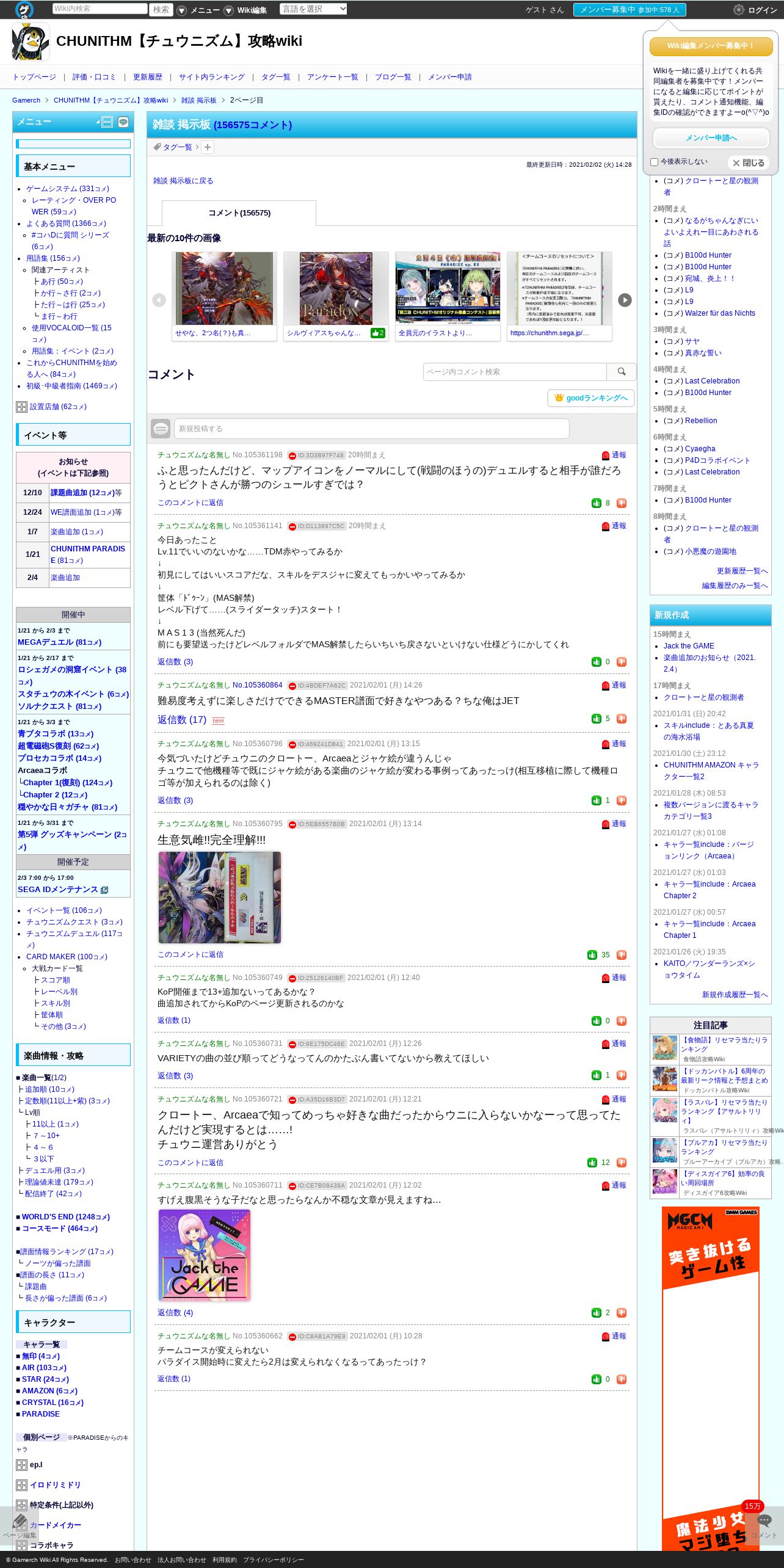Close the member recruitment popup with 閉じる
Viewport: 784px width, 1568px height.
pos(749,163)
